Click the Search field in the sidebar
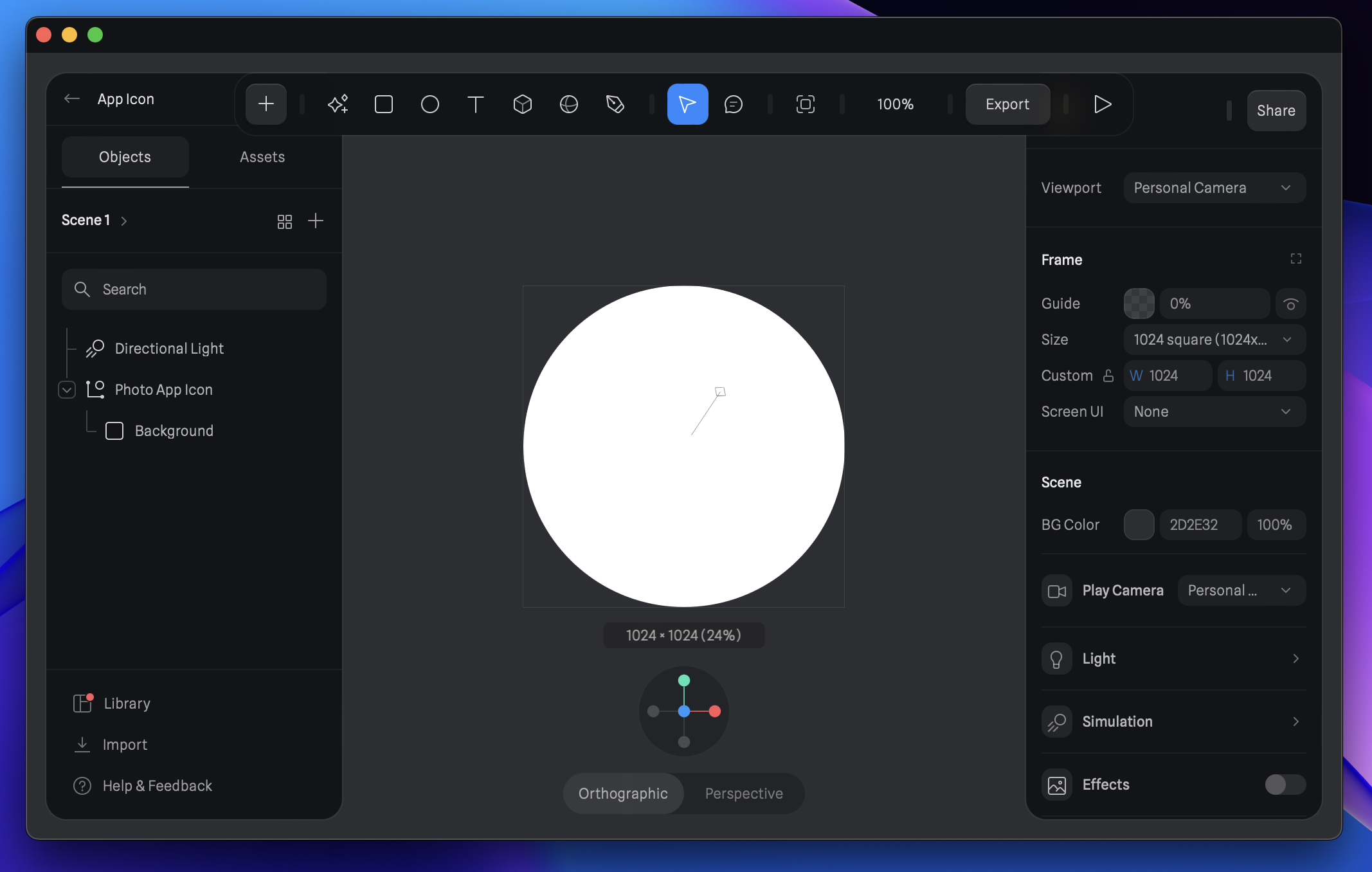1372x872 pixels. 194,289
